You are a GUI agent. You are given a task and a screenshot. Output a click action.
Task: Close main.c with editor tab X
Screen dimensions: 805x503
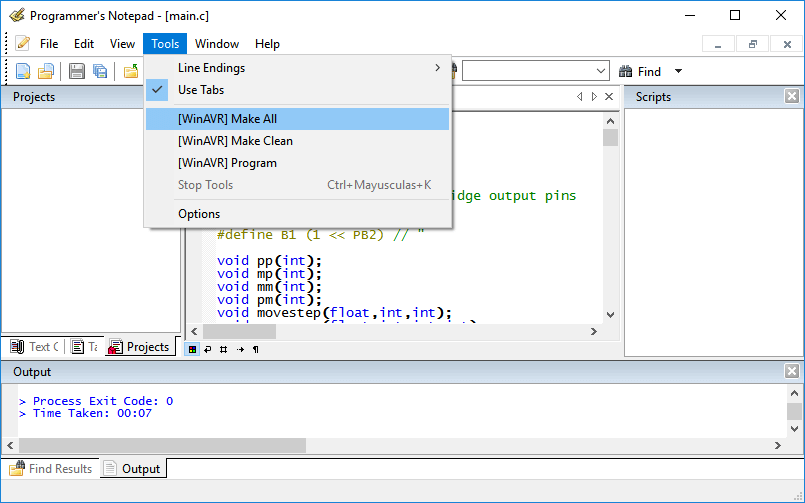pos(609,96)
